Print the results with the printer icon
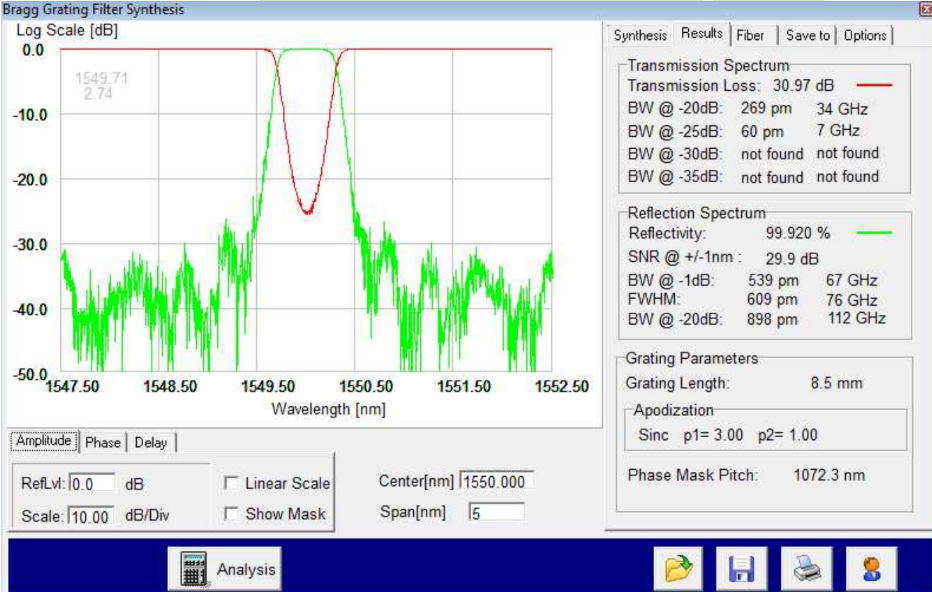This screenshot has width=932, height=592. coord(806,568)
